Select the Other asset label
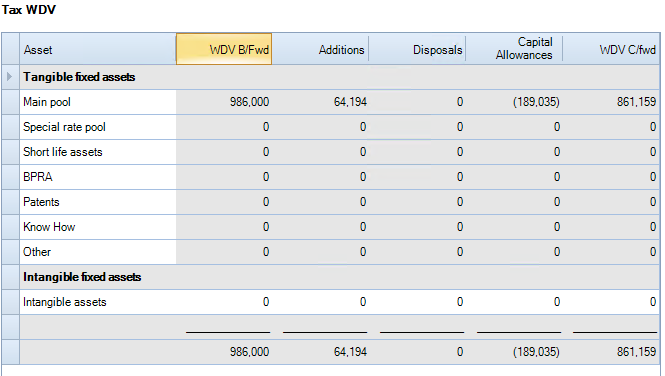The image size is (665, 376). pos(37,252)
